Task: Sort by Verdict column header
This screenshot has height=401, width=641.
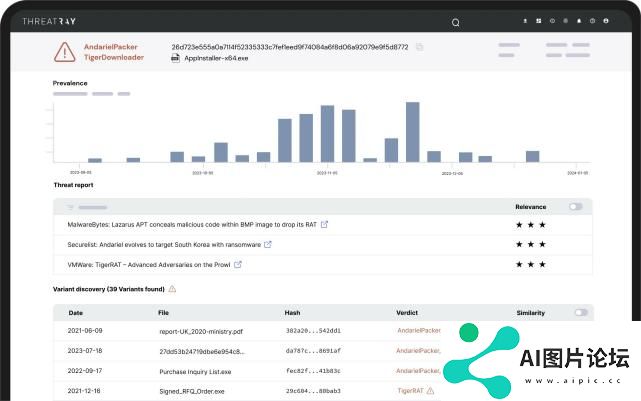Action: tap(407, 313)
